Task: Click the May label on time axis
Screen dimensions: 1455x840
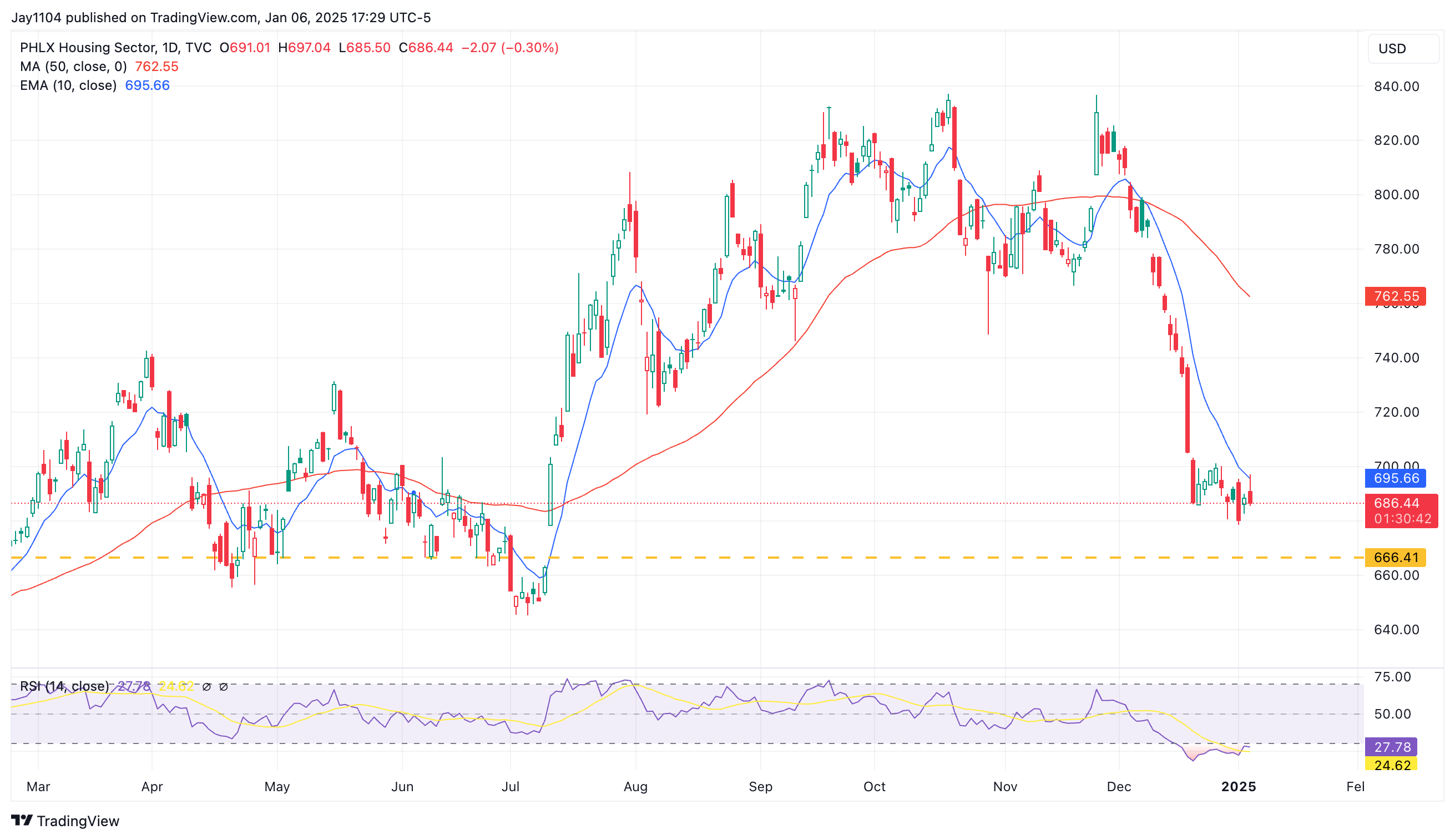Action: (277, 786)
